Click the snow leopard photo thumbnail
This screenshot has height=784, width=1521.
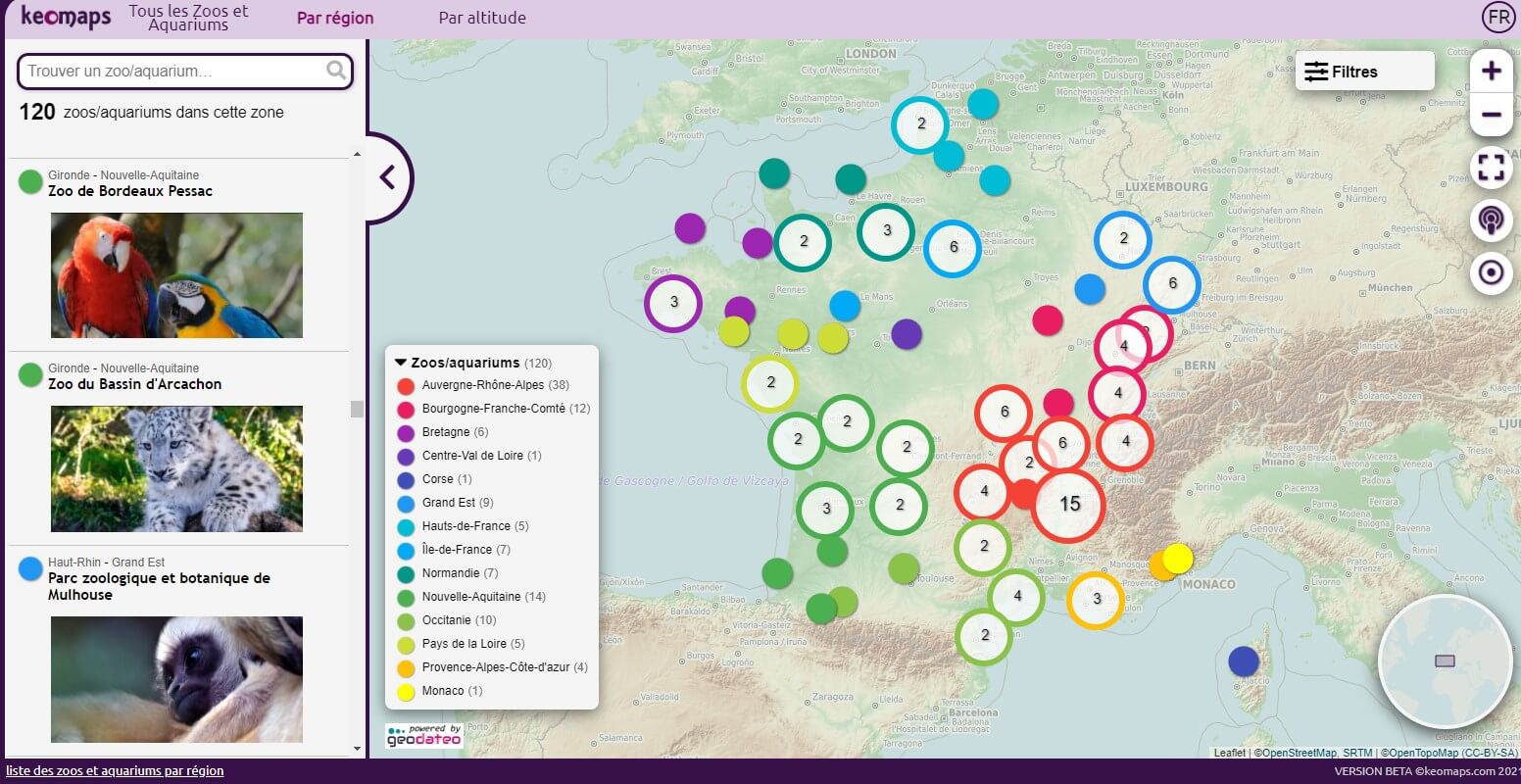176,468
